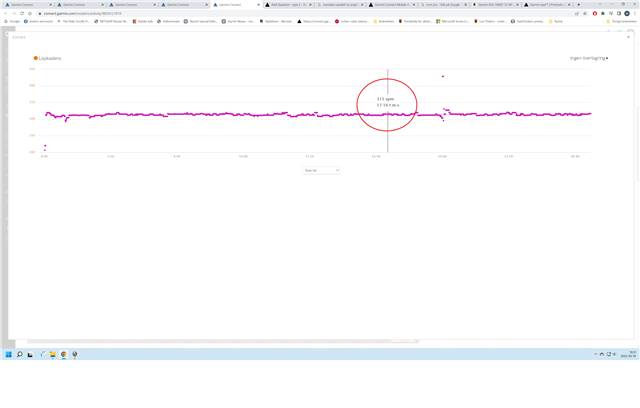Screen dimensions: 640x408
Task: Open Google Chrome from the taskbar
Action: click(x=63, y=354)
